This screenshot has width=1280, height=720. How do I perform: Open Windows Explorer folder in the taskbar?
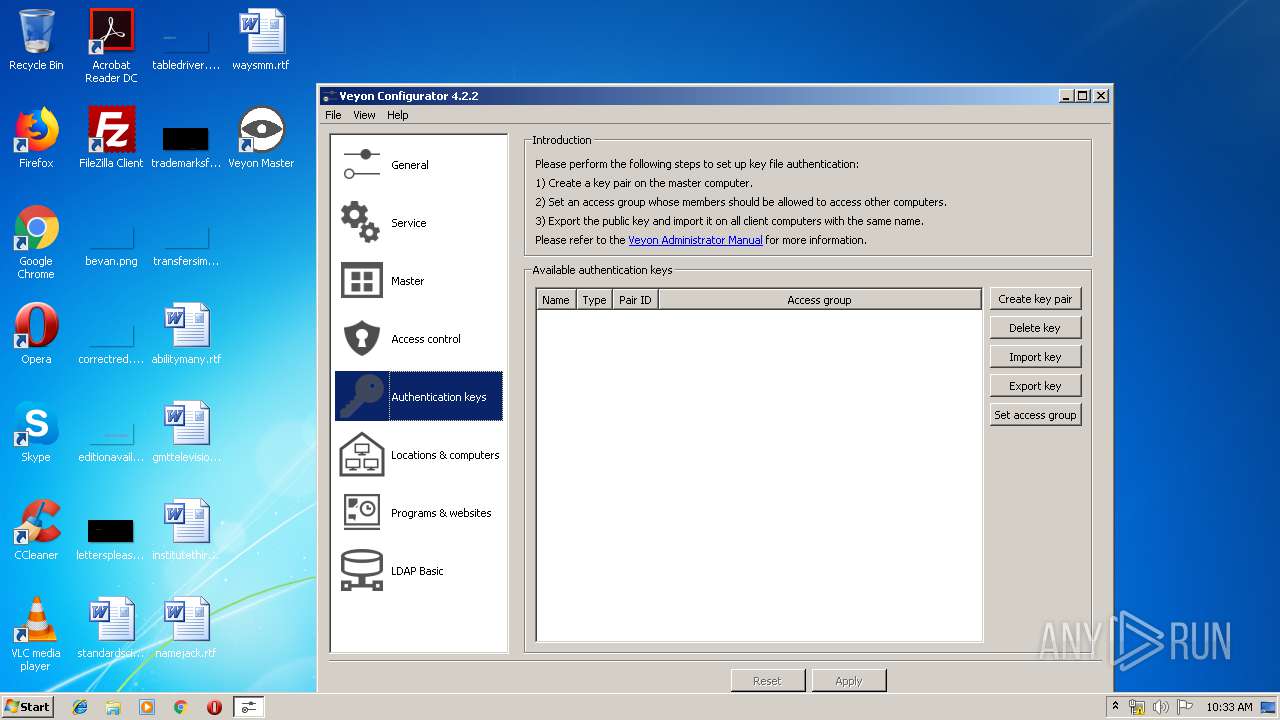point(113,707)
